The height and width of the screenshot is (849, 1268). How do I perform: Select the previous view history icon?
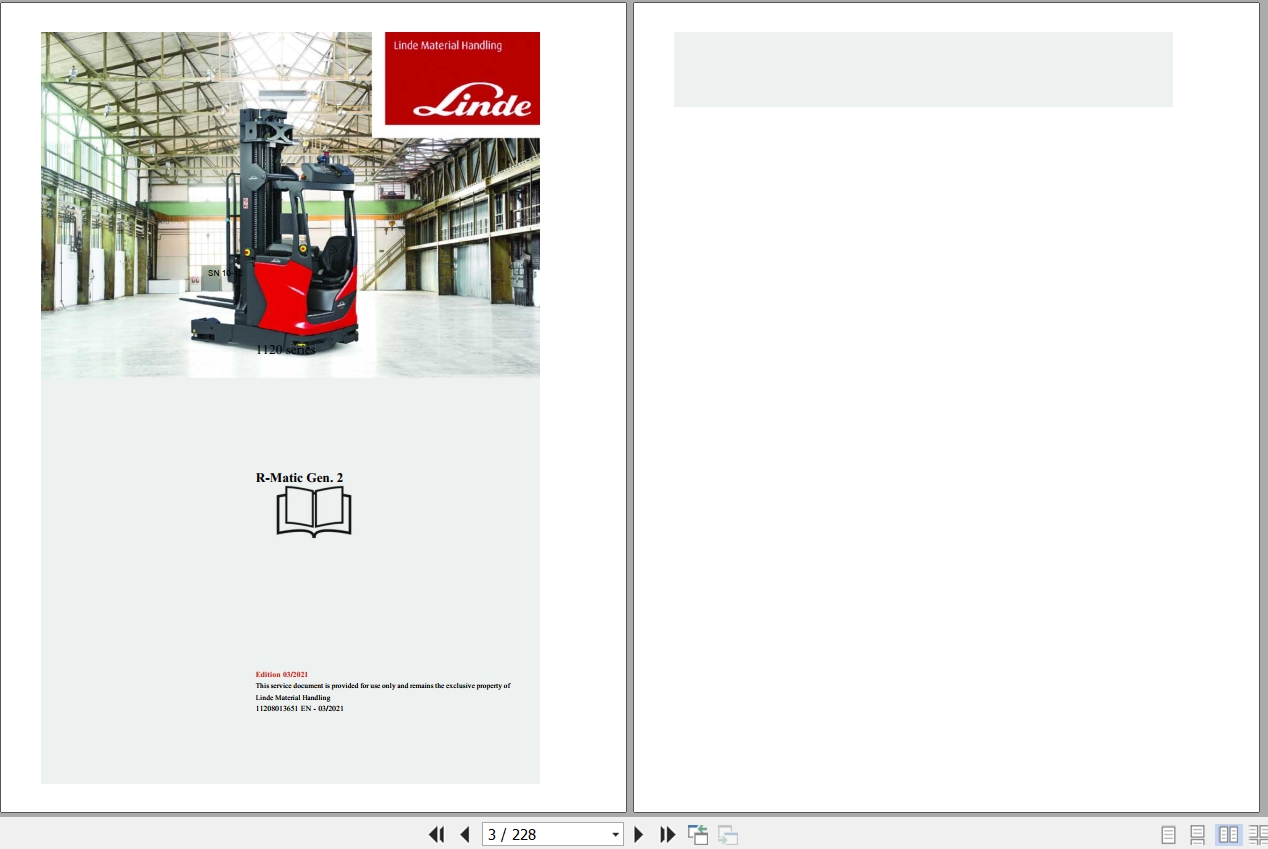pyautogui.click(x=698, y=834)
